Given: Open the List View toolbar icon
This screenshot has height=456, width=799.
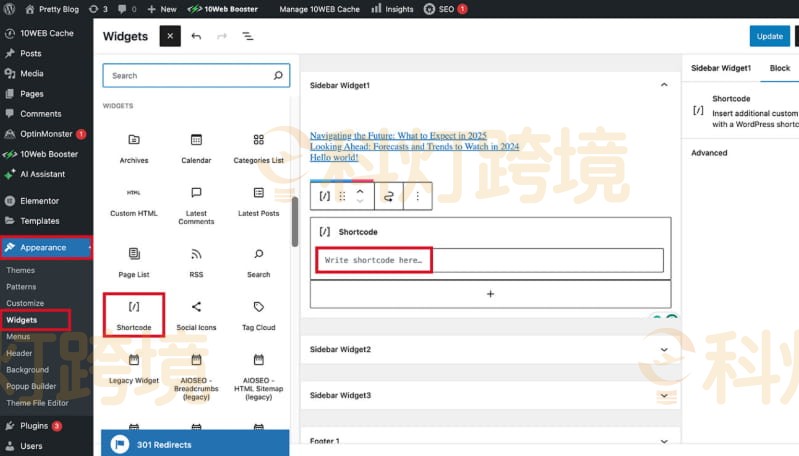Looking at the screenshot, I should (x=247, y=36).
